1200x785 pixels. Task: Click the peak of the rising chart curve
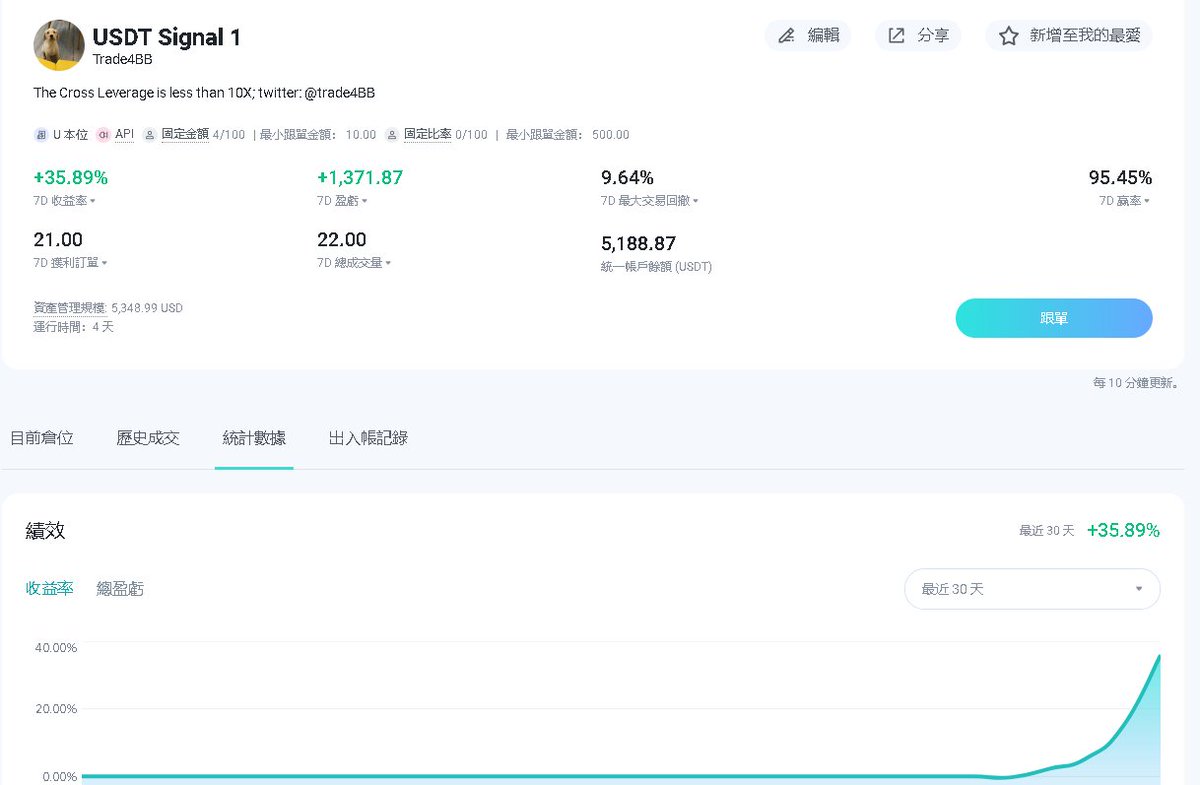coord(1158,657)
